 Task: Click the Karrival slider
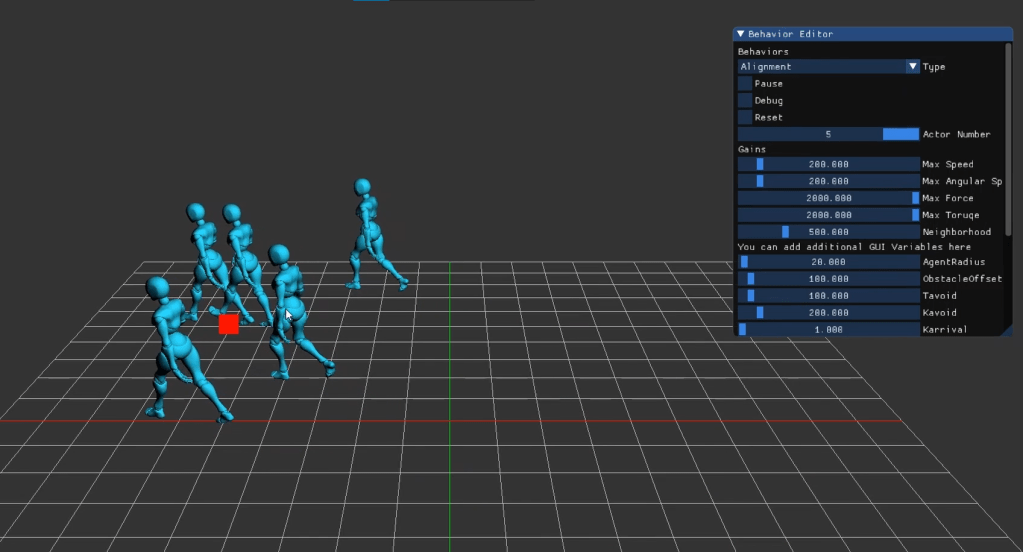828,329
